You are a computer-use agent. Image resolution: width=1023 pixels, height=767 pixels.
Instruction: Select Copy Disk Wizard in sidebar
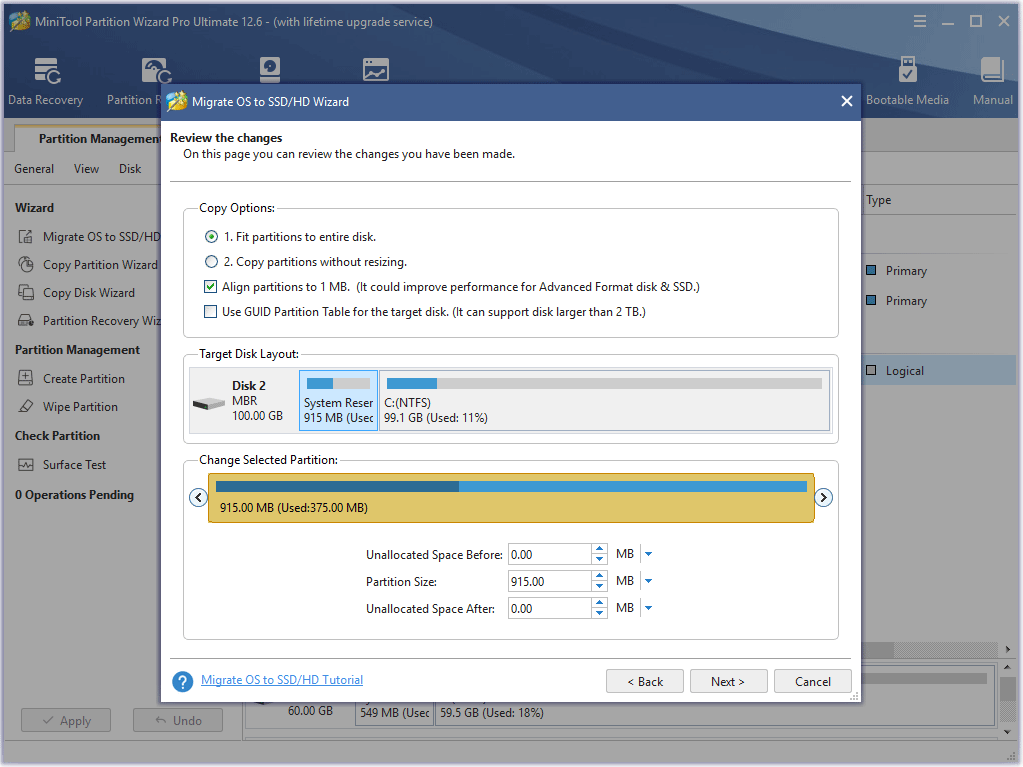[x=89, y=293]
